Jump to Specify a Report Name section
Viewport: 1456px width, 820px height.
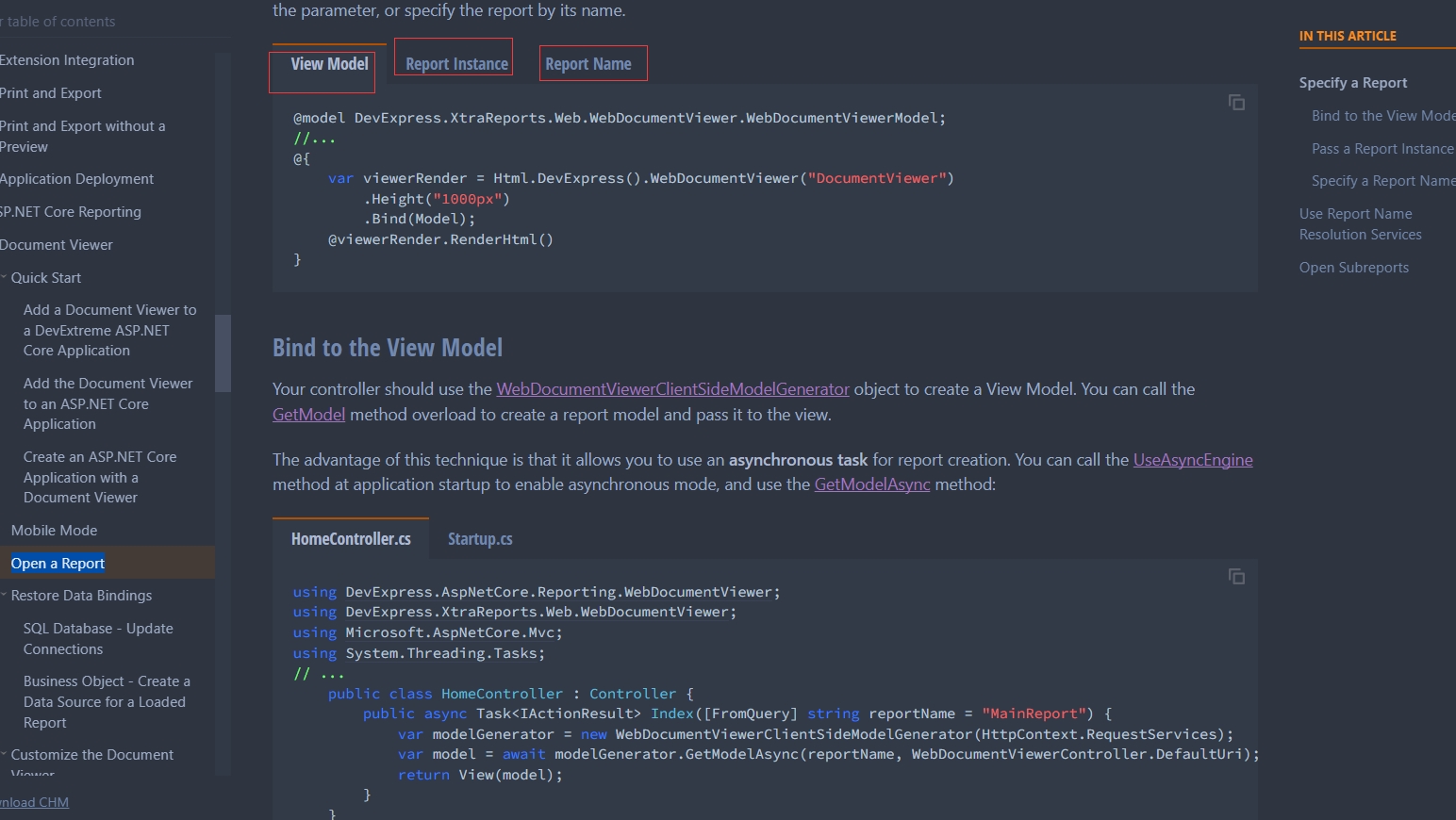(1383, 181)
